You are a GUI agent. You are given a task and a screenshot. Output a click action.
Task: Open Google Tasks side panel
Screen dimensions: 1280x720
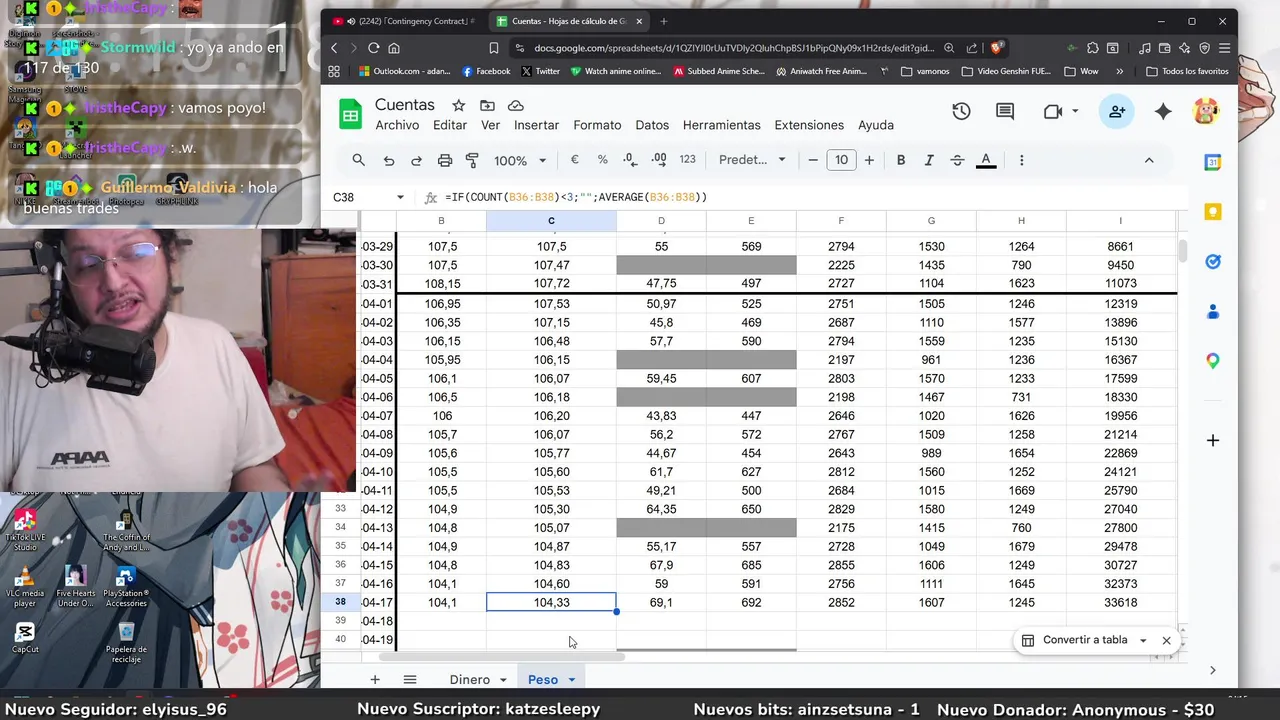point(1213,262)
